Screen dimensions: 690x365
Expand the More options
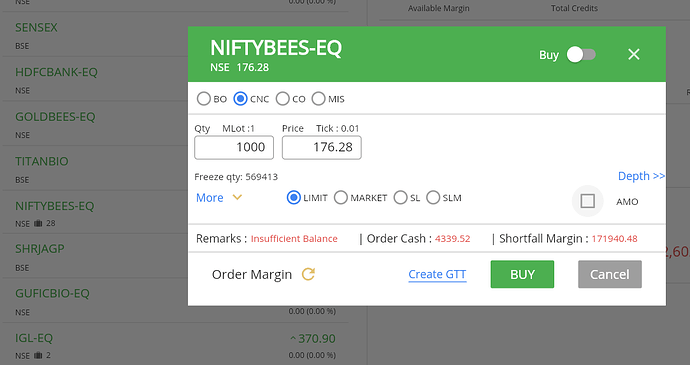(209, 198)
